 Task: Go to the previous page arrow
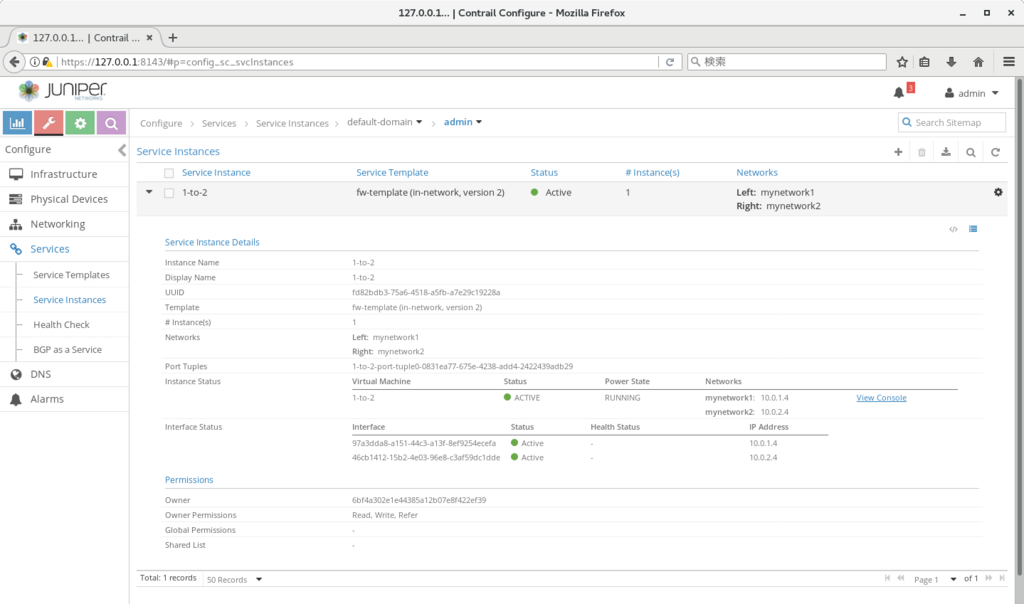tap(901, 578)
